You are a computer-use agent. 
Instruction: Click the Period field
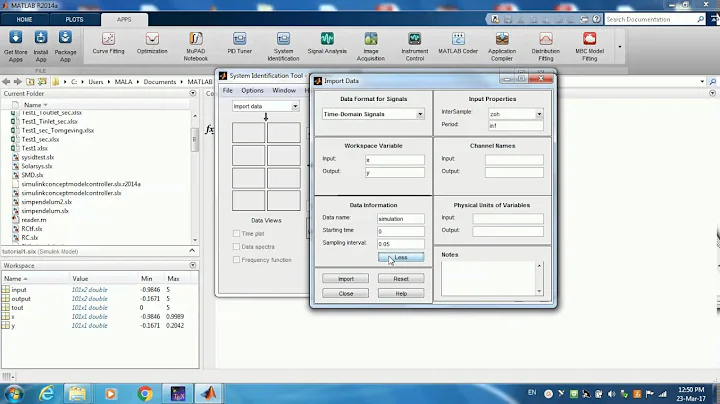(x=516, y=125)
